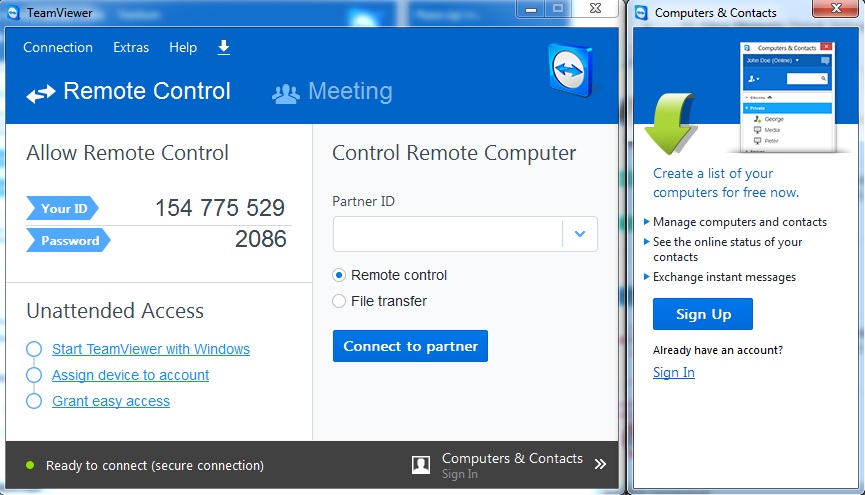This screenshot has height=495, width=865.
Task: Click the Control Remote Computer heading
Action: [454, 153]
